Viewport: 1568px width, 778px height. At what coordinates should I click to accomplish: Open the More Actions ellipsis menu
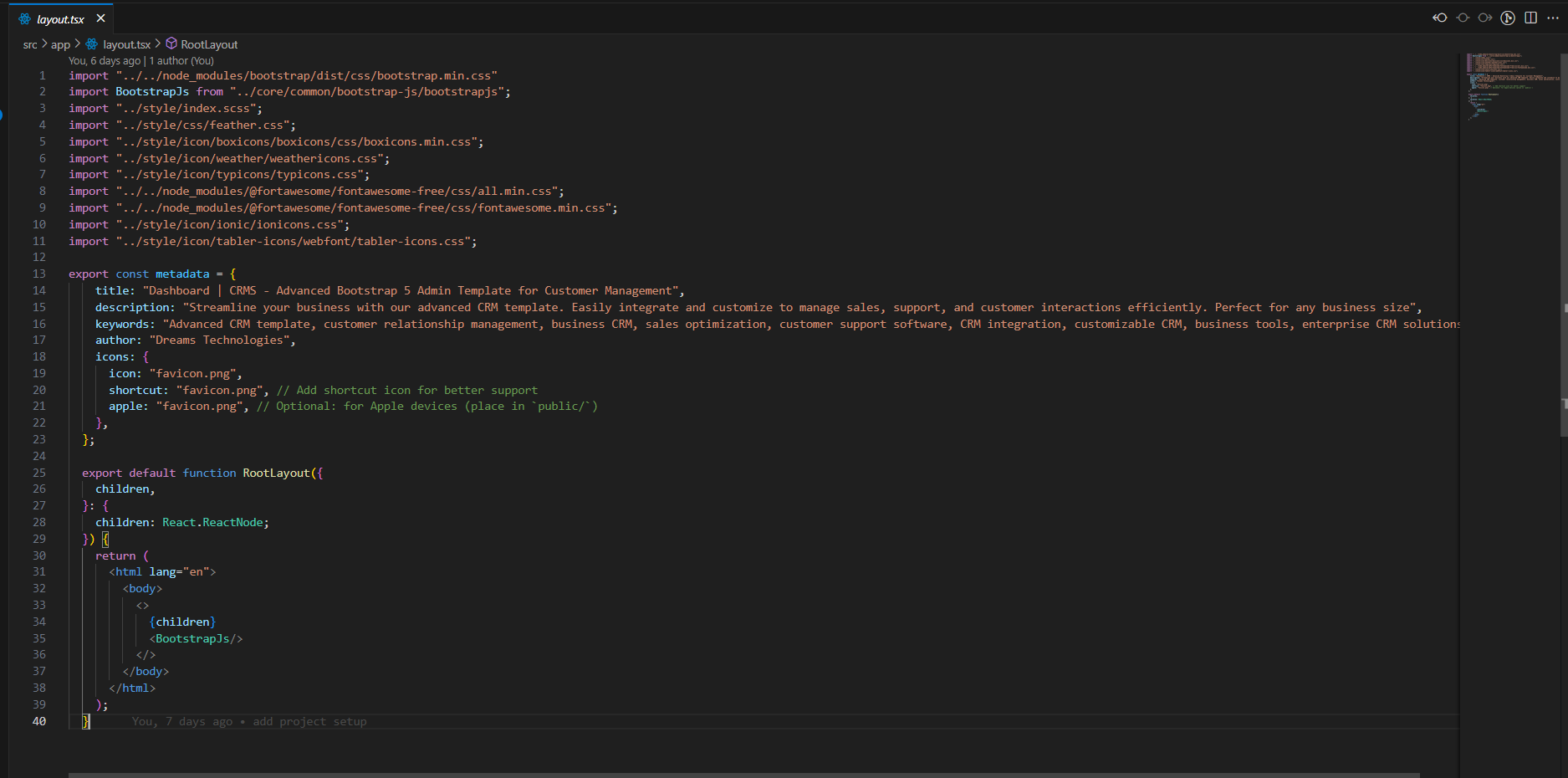1553,18
